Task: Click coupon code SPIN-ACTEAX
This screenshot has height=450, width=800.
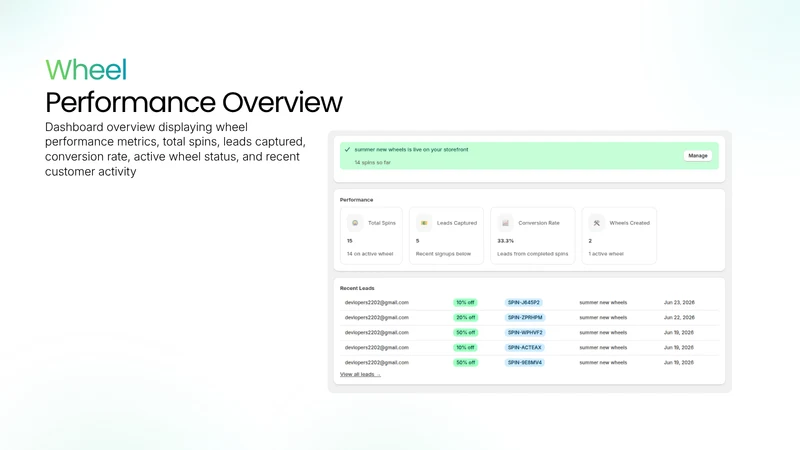Action: tap(524, 347)
